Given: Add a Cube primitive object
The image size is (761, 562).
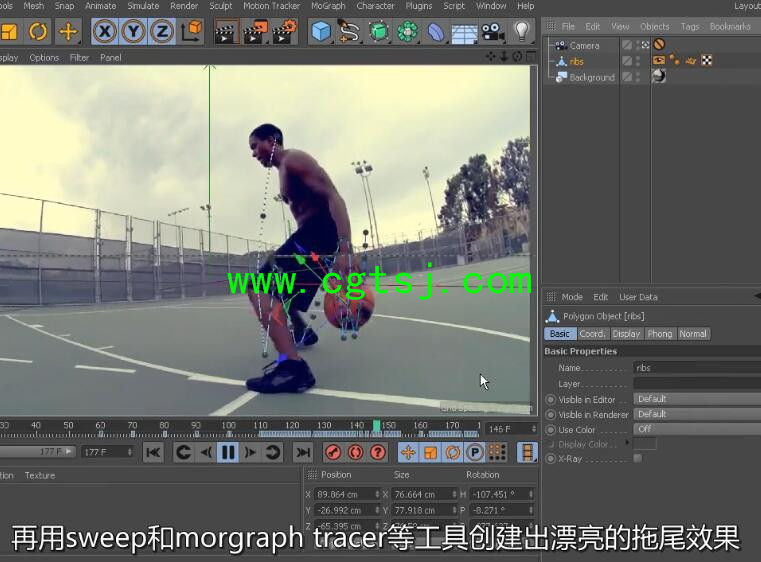Looking at the screenshot, I should [320, 32].
